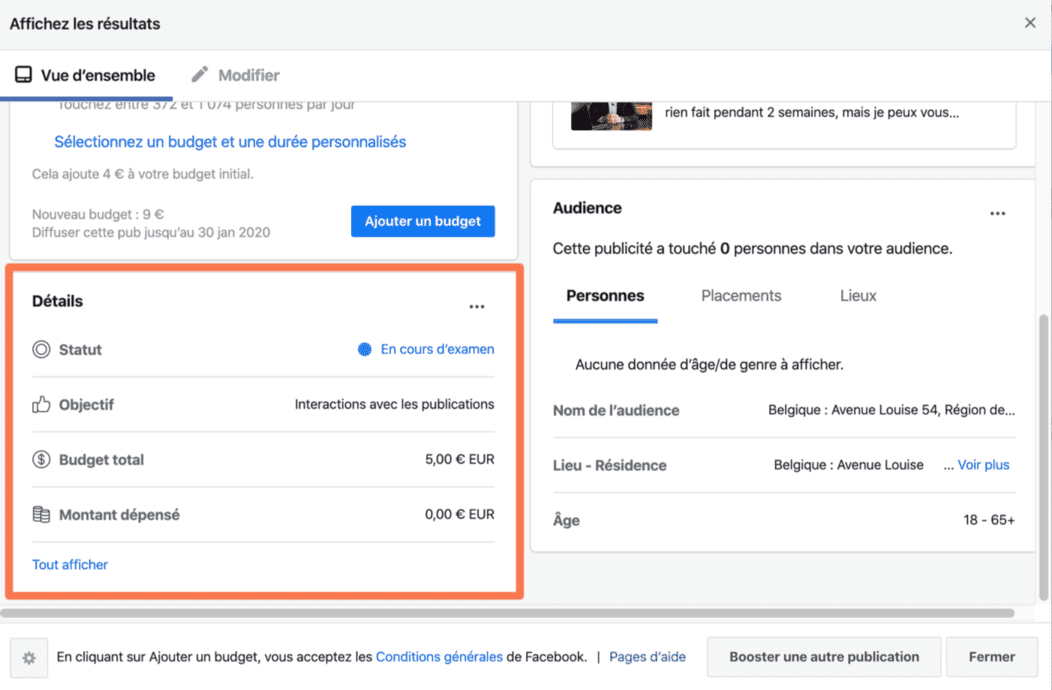Select the Personnes audience tab

605,296
